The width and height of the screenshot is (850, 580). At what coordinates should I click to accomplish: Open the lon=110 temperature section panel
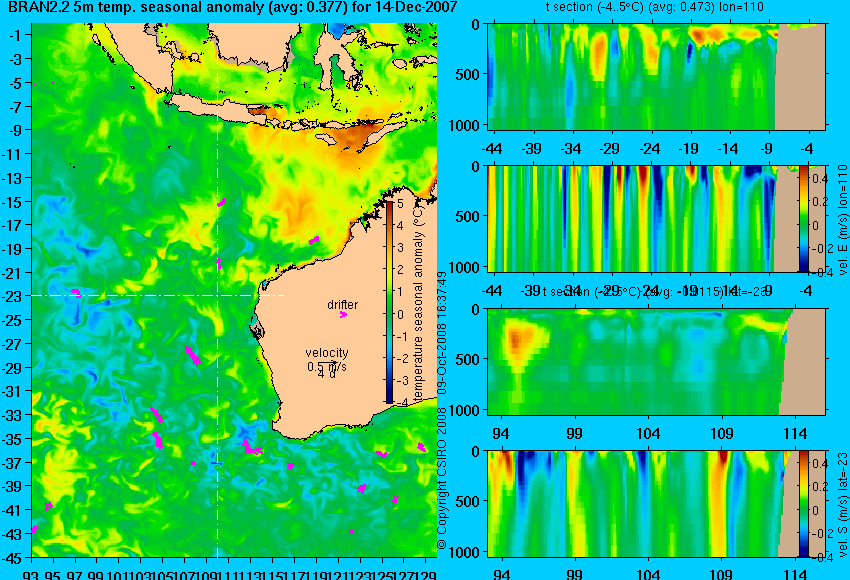tap(656, 76)
